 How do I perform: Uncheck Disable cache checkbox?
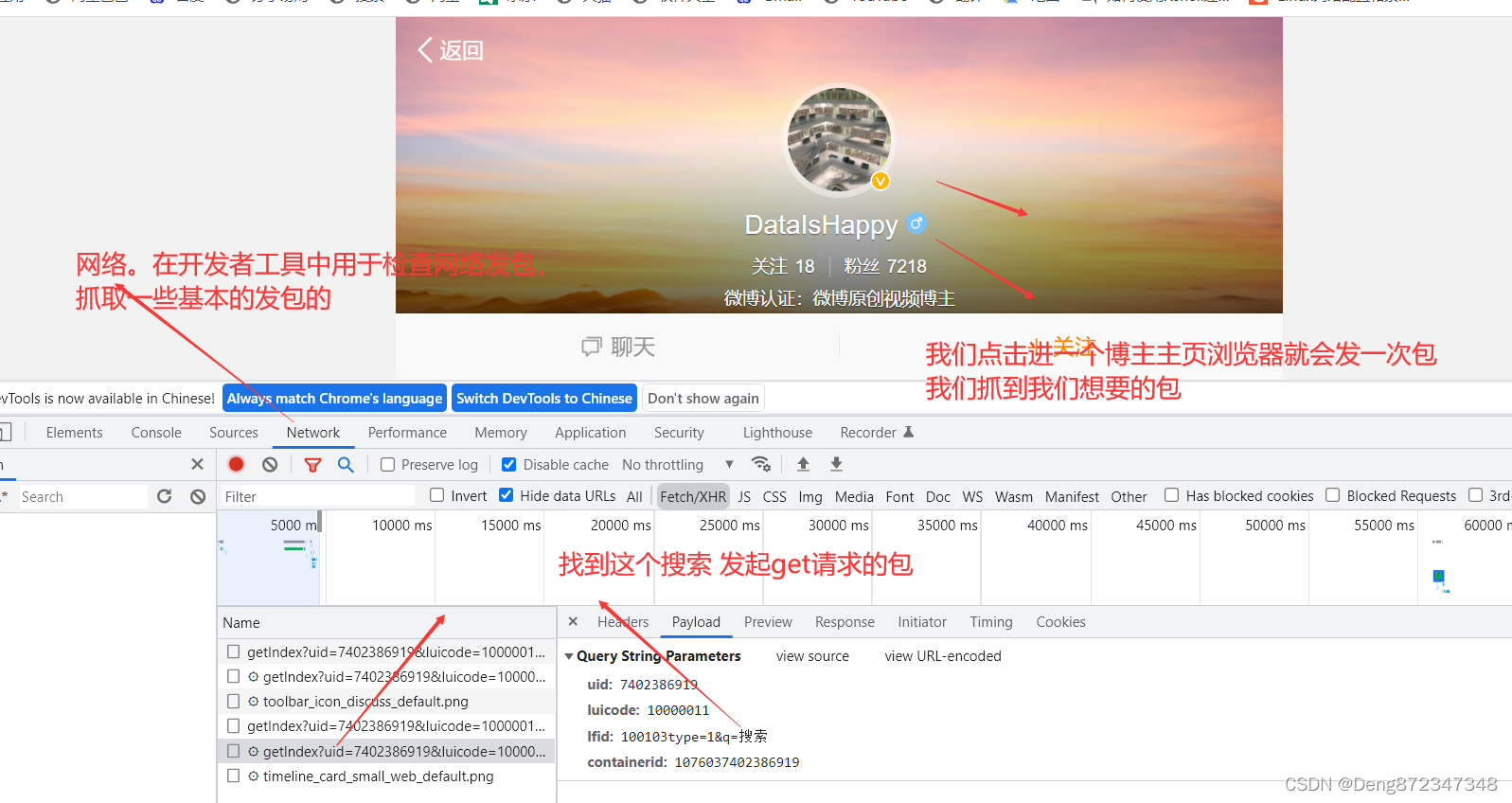tap(508, 464)
